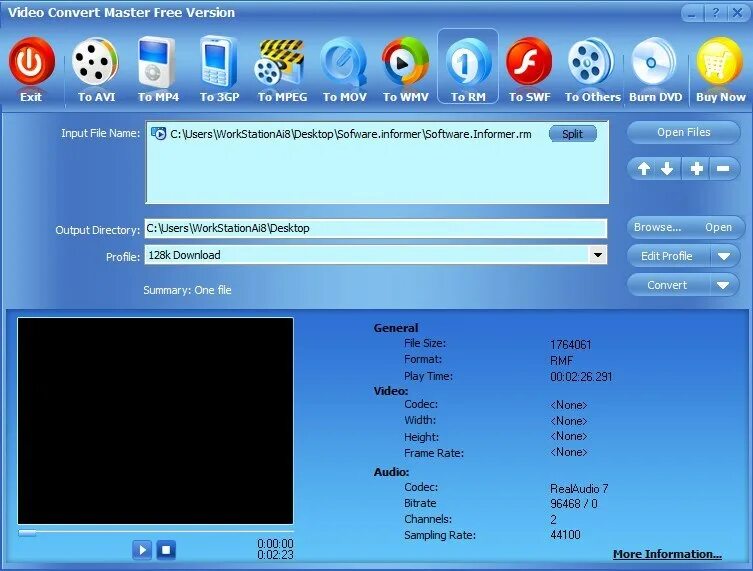
Task: Open the help question mark button
Action: [x=716, y=13]
